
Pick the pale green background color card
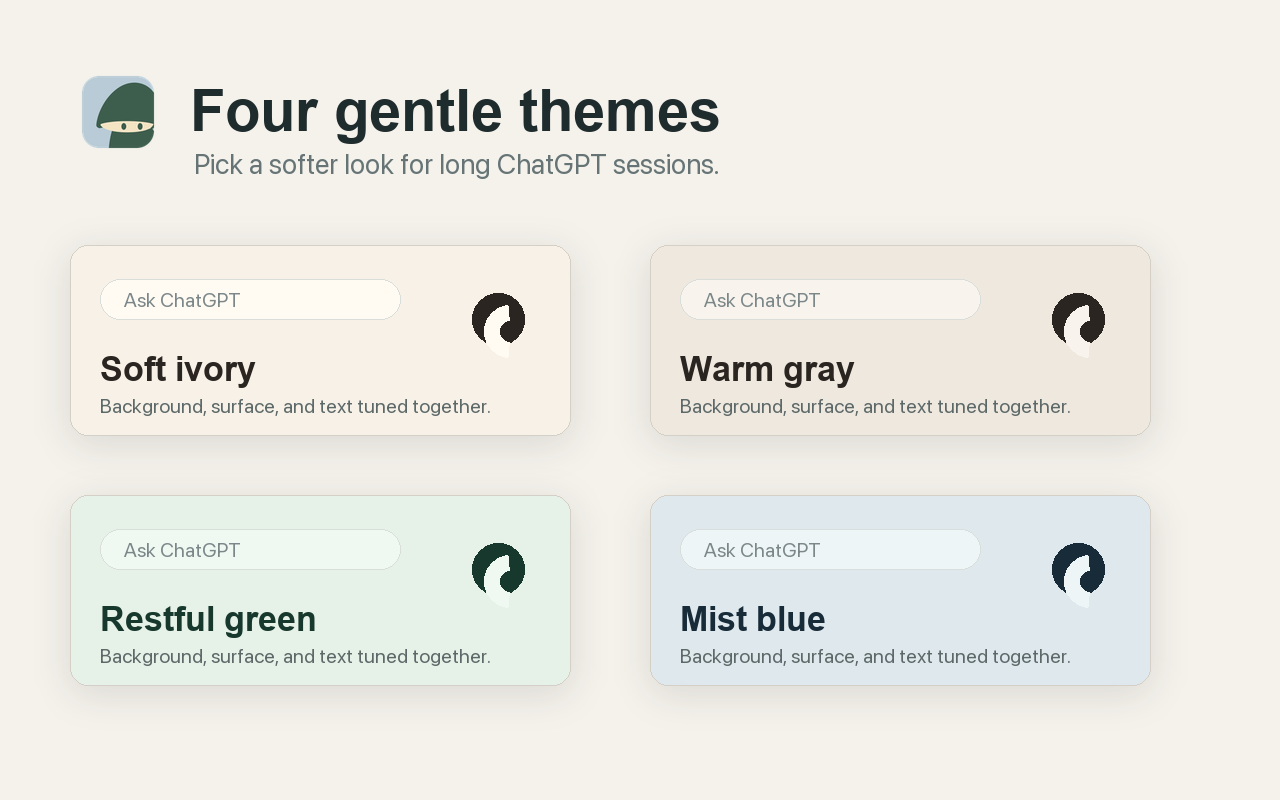point(320,590)
